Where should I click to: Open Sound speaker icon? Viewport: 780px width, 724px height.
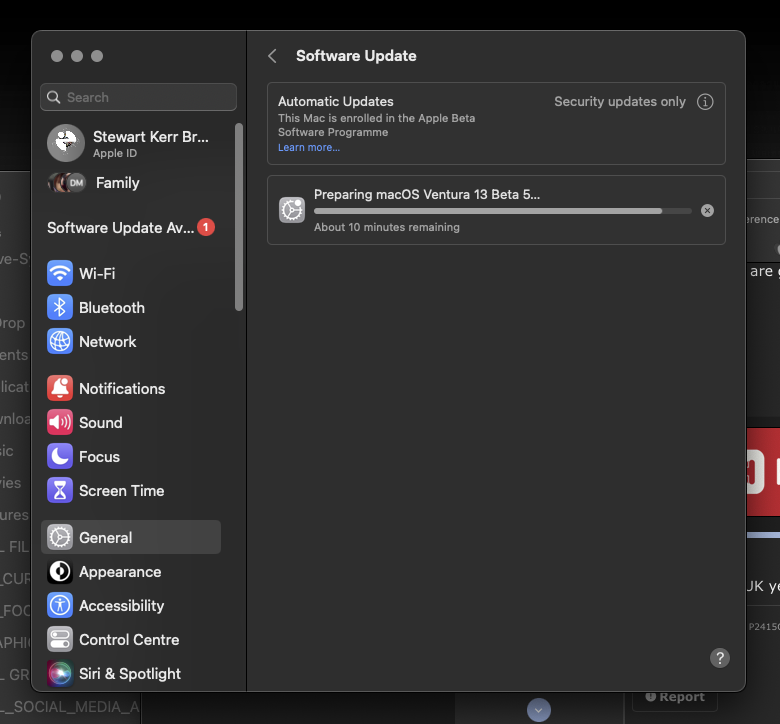pos(60,422)
